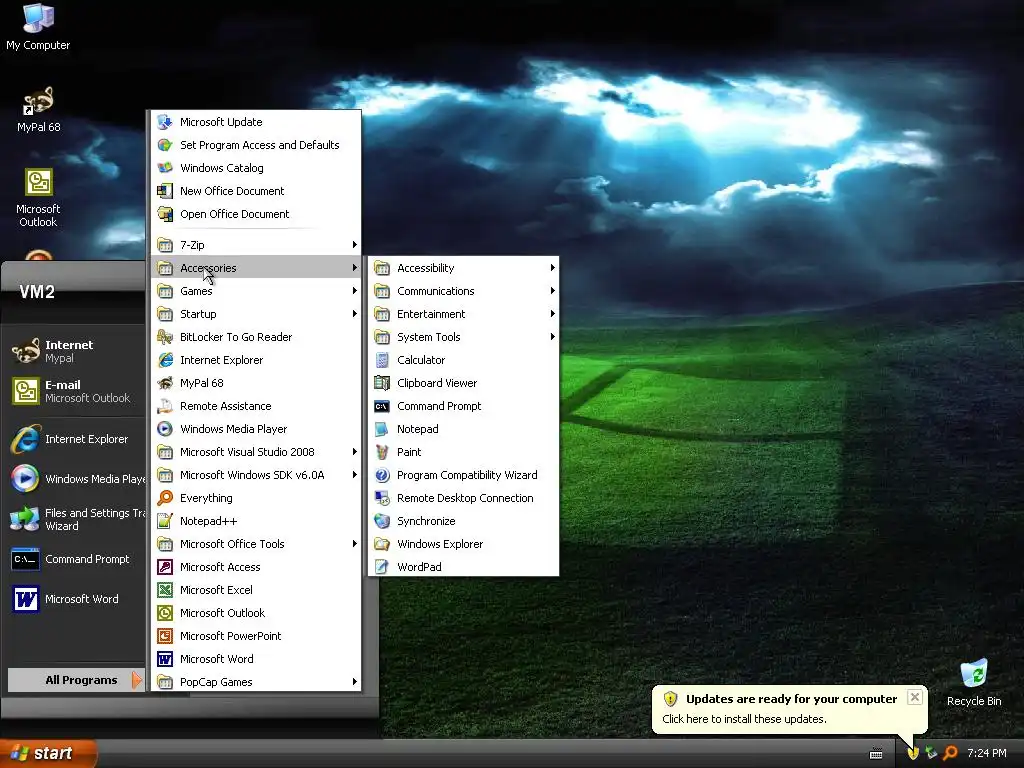Open Files and Settings Transfer Wizard
This screenshot has width=1024, height=768.
pyautogui.click(x=77, y=519)
